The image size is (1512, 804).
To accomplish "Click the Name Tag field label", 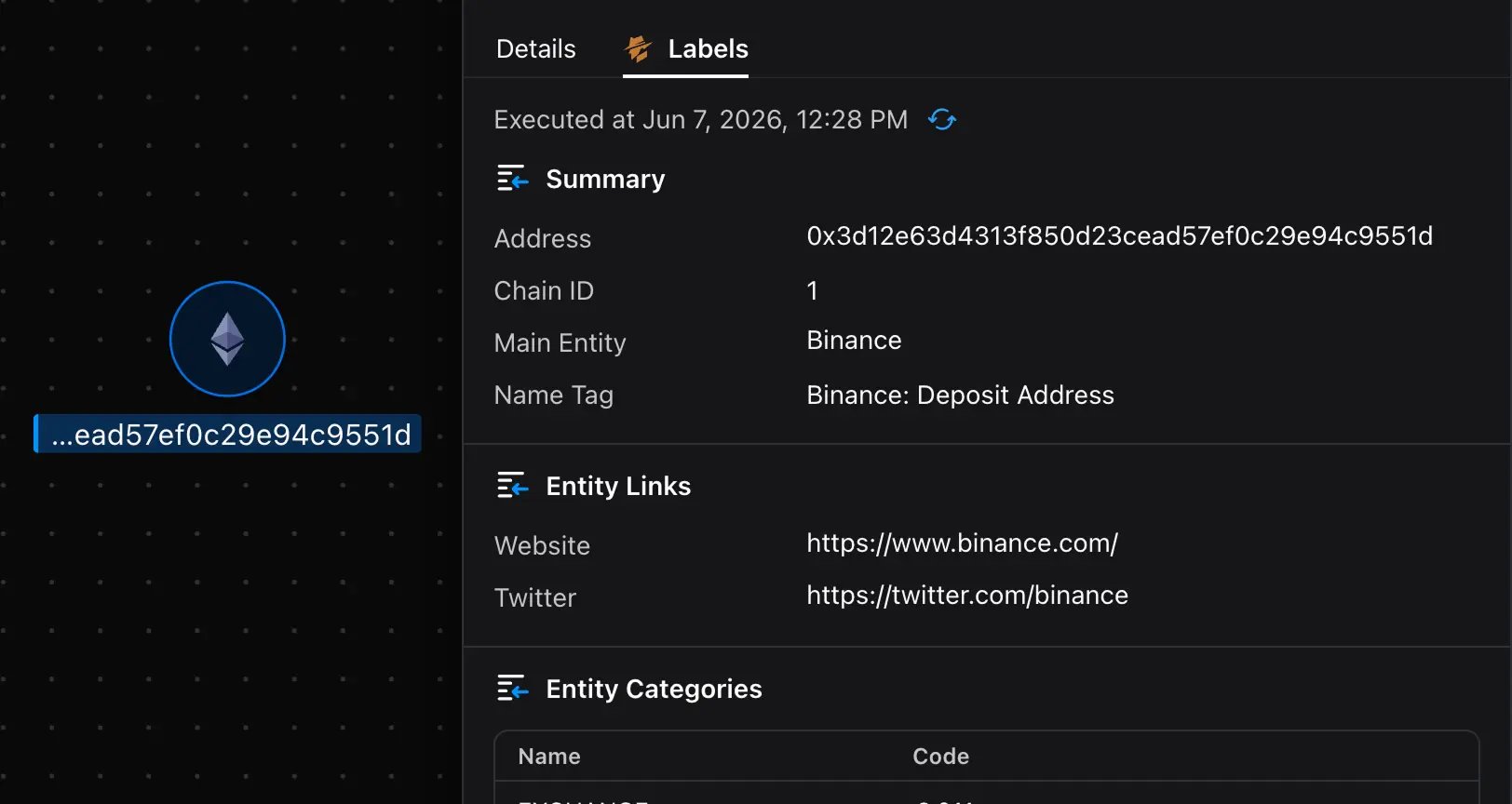I will click(554, 395).
